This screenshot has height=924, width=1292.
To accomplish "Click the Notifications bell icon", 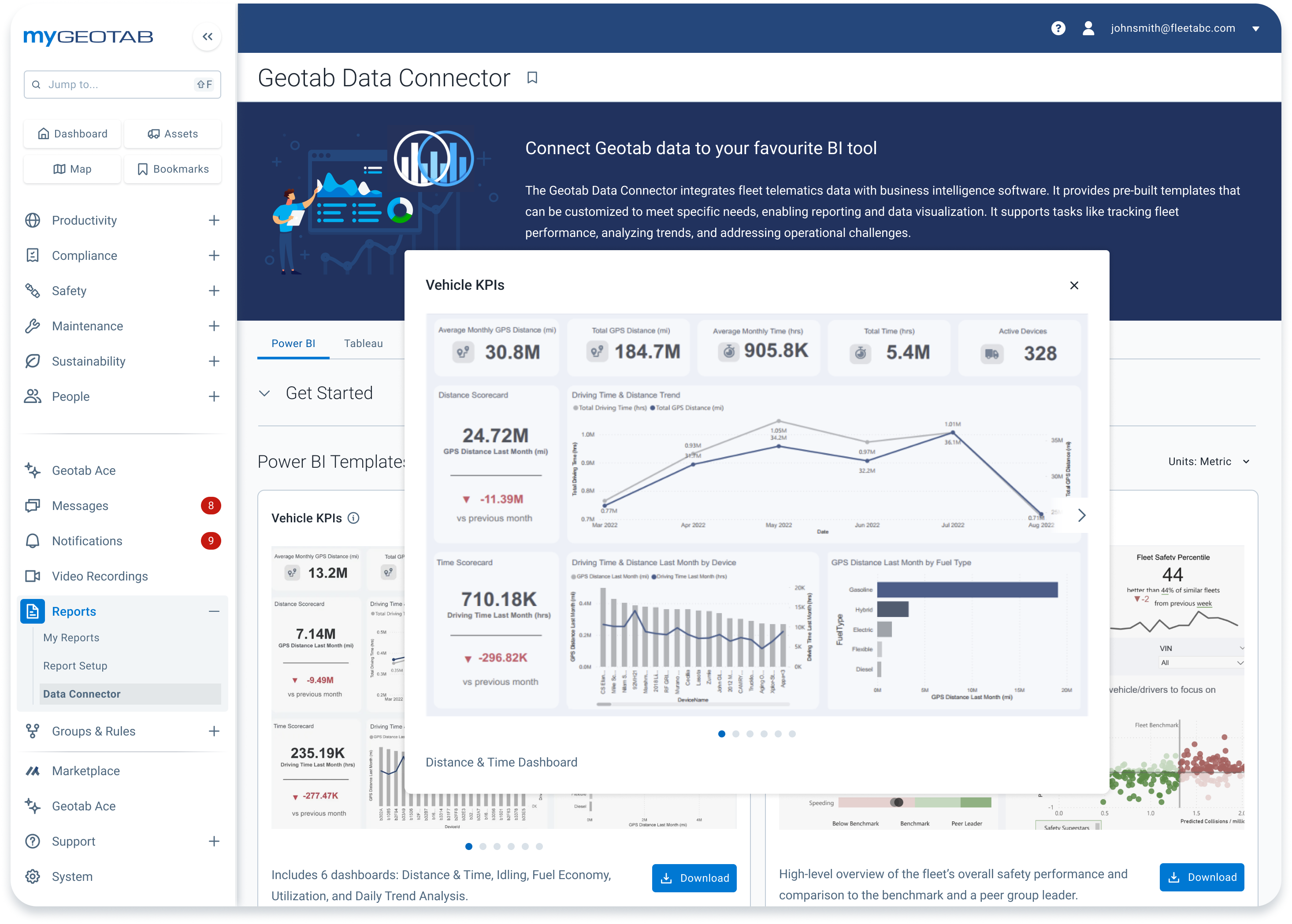I will tap(33, 541).
